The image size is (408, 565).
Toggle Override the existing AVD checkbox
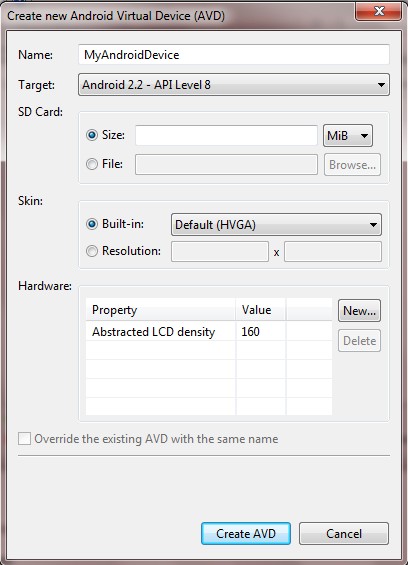tap(24, 439)
